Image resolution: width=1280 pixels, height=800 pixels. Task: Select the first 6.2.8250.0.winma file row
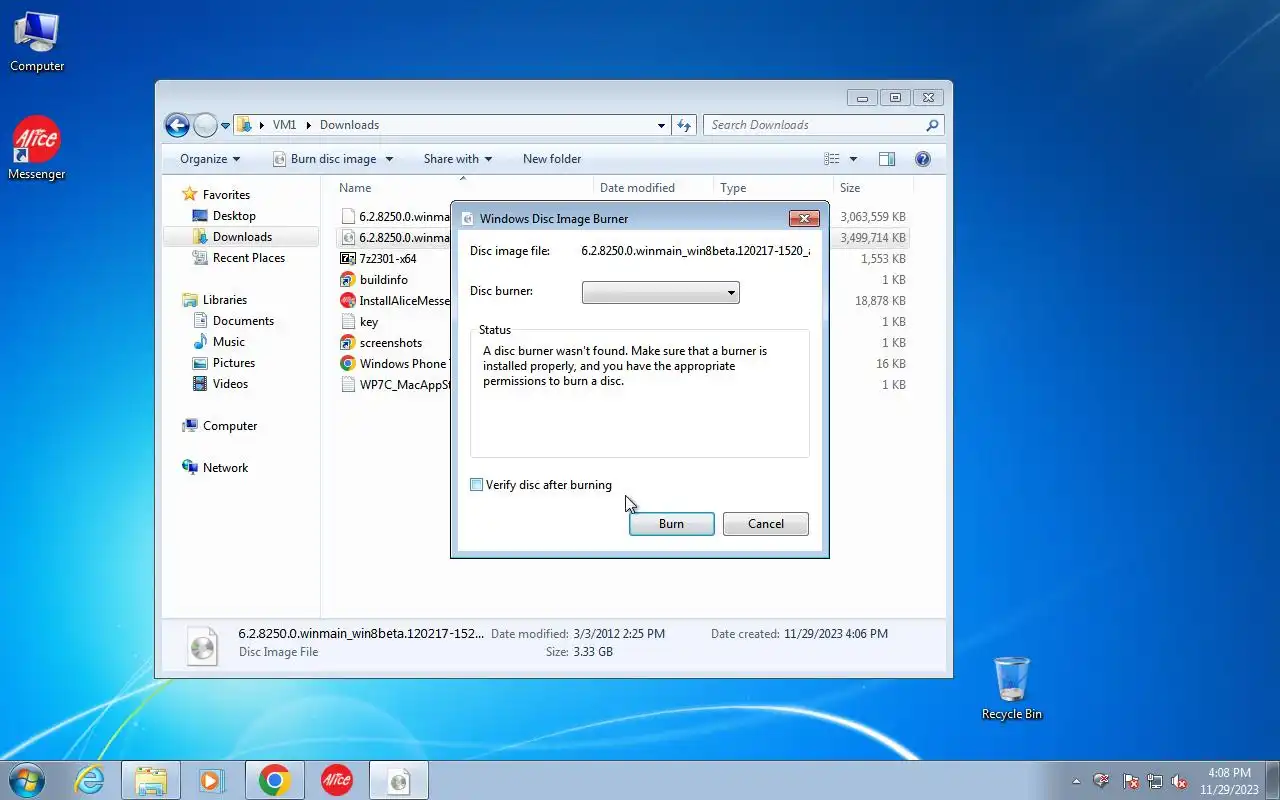(x=394, y=216)
